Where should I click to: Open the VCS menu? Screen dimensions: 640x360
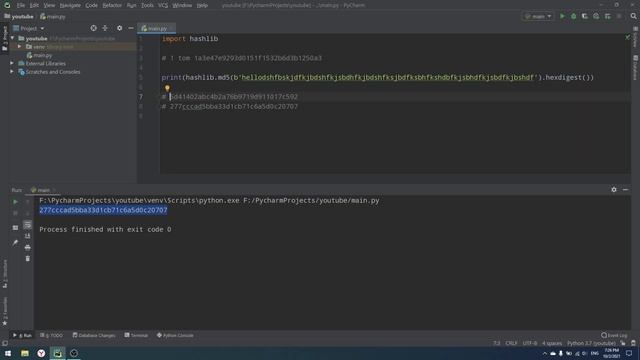(x=163, y=5)
